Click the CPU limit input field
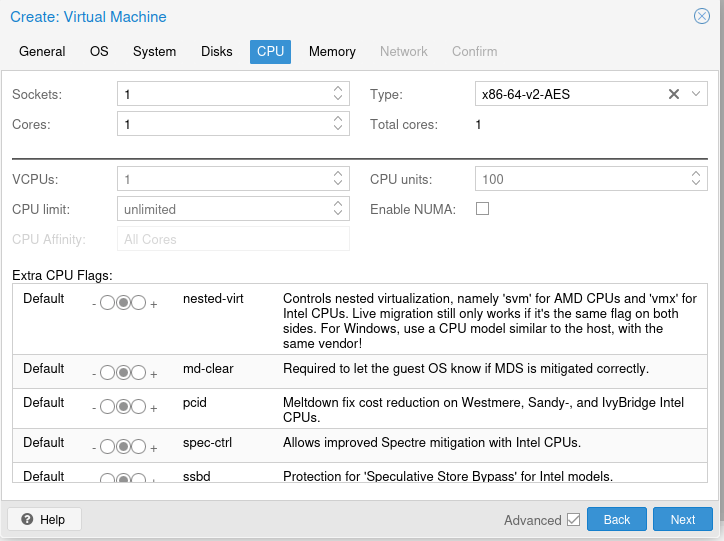This screenshot has width=724, height=541. (225, 209)
